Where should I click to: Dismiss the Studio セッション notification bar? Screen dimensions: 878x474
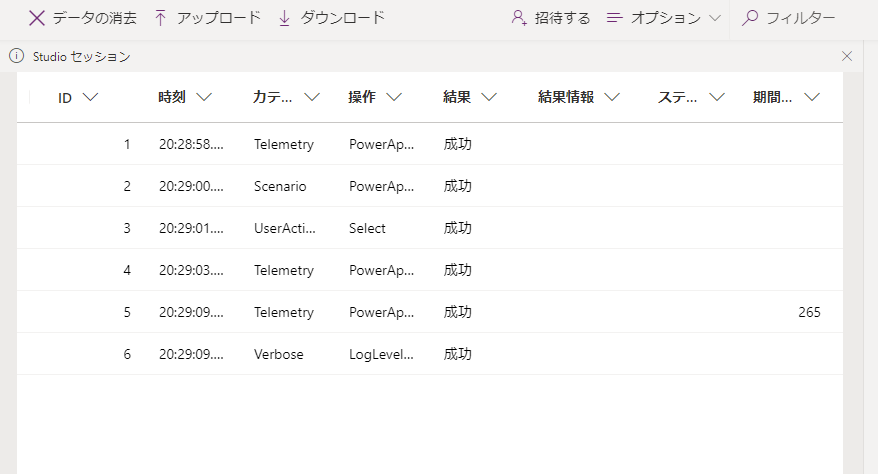tap(847, 56)
